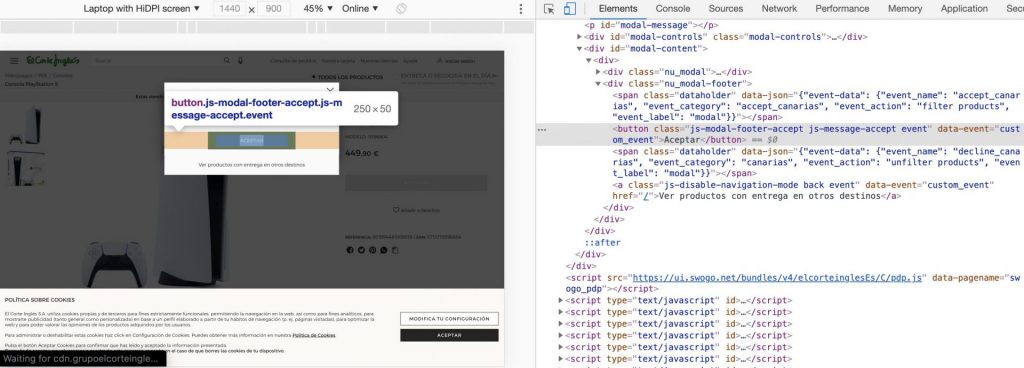Click the El Corte Inglés logo
This screenshot has height=368, width=1024.
click(x=53, y=60)
